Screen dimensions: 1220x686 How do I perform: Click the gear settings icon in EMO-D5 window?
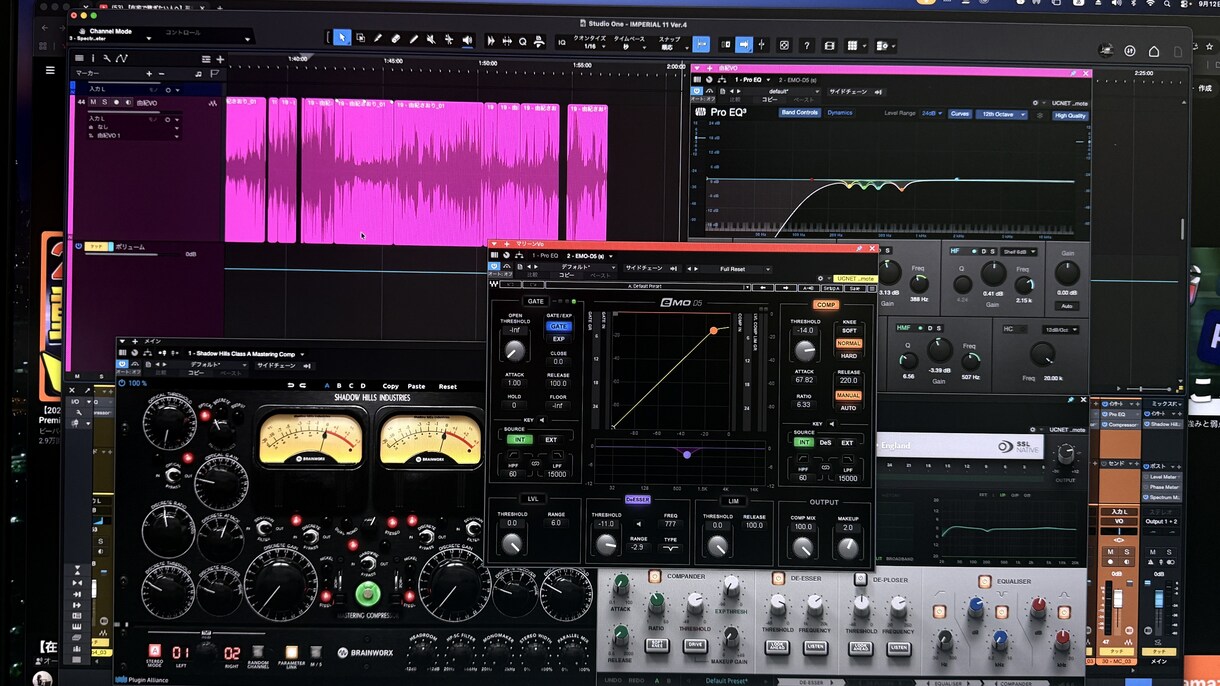pyautogui.click(x=821, y=278)
